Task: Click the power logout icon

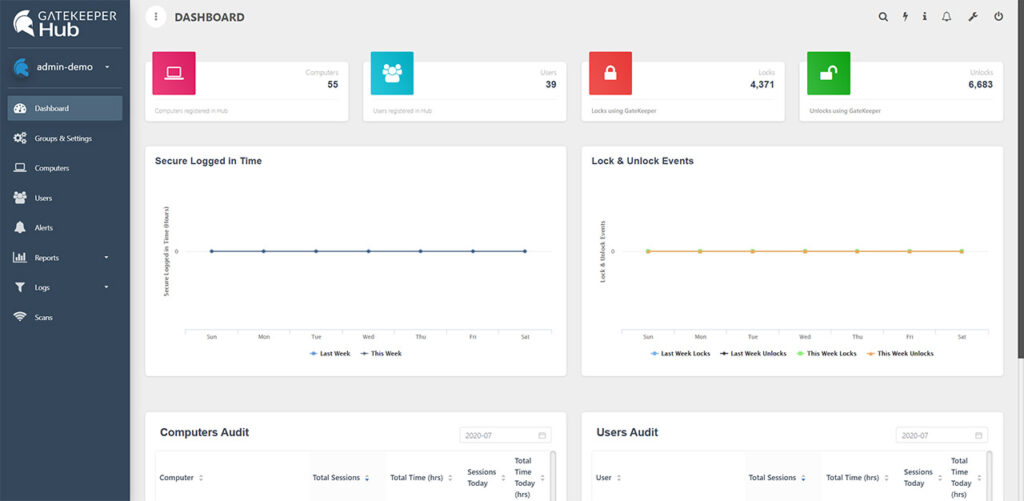Action: (998, 17)
